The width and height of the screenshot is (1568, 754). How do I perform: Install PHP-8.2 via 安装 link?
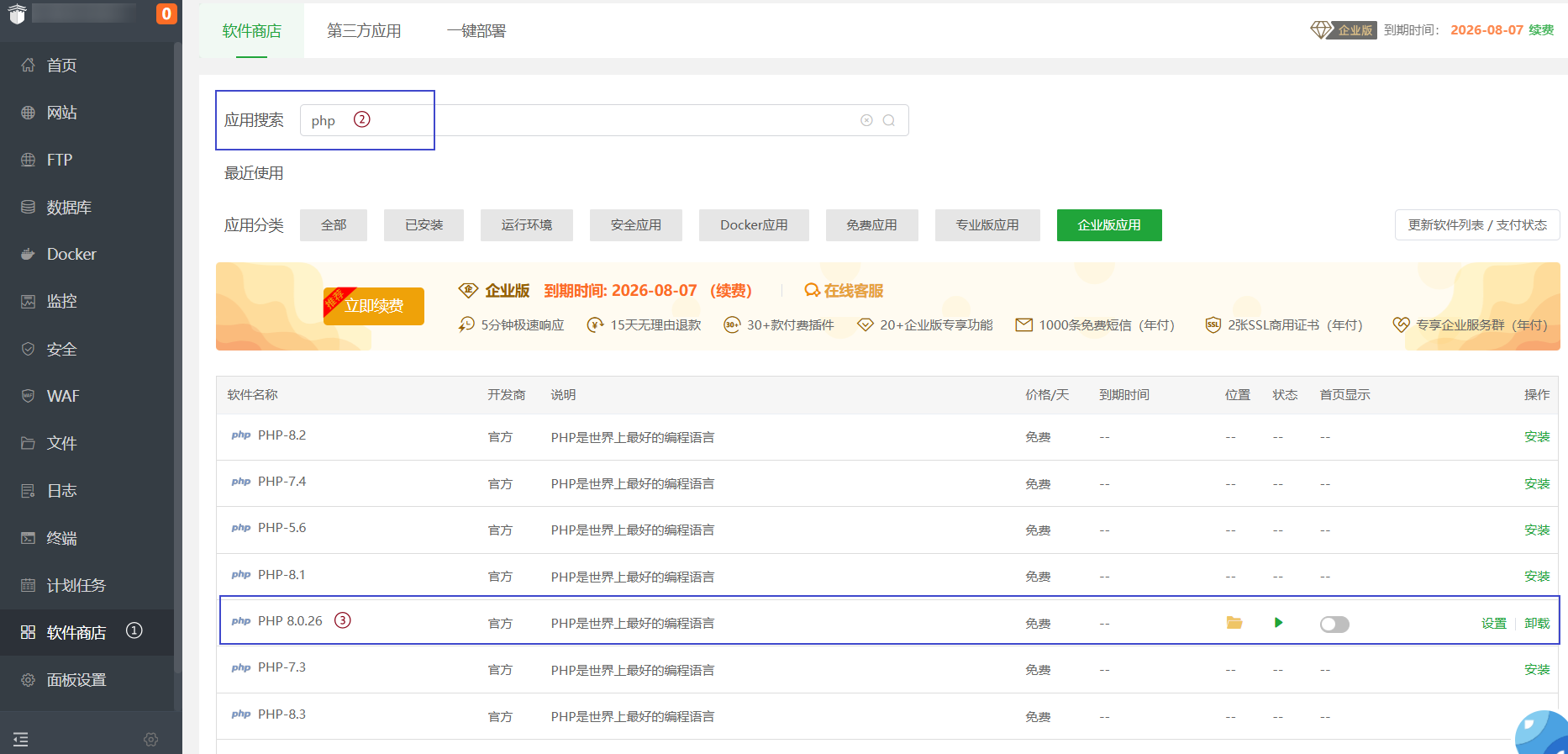tap(1536, 437)
